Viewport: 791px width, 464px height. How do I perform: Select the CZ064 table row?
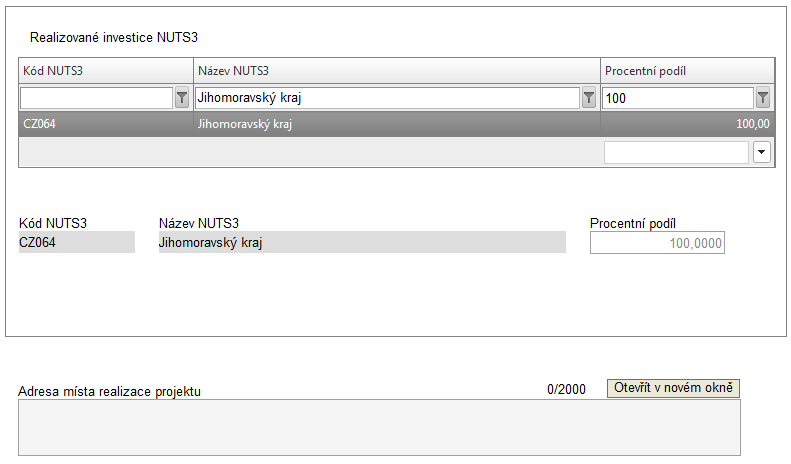tap(397, 124)
